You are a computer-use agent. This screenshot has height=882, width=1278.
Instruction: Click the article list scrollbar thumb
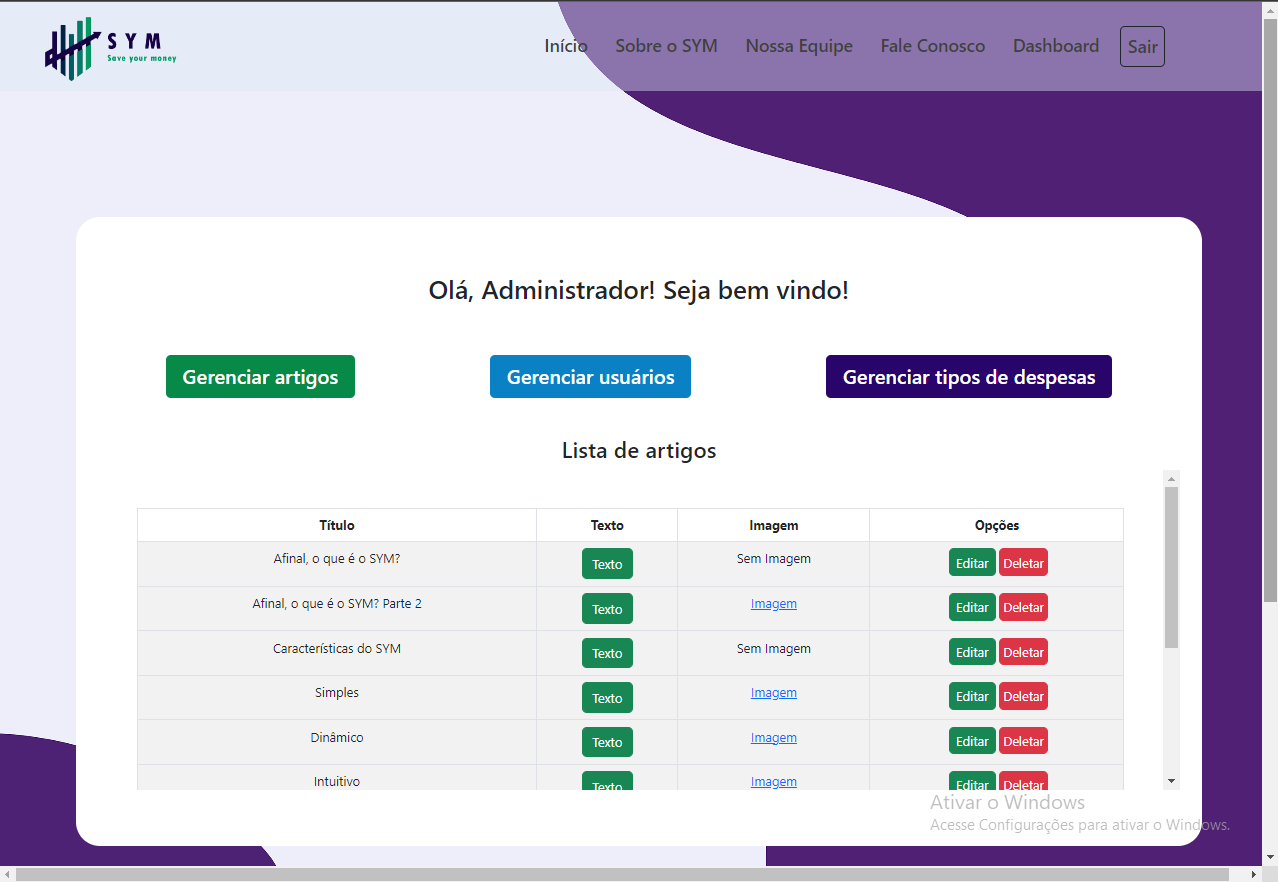coord(1172,567)
